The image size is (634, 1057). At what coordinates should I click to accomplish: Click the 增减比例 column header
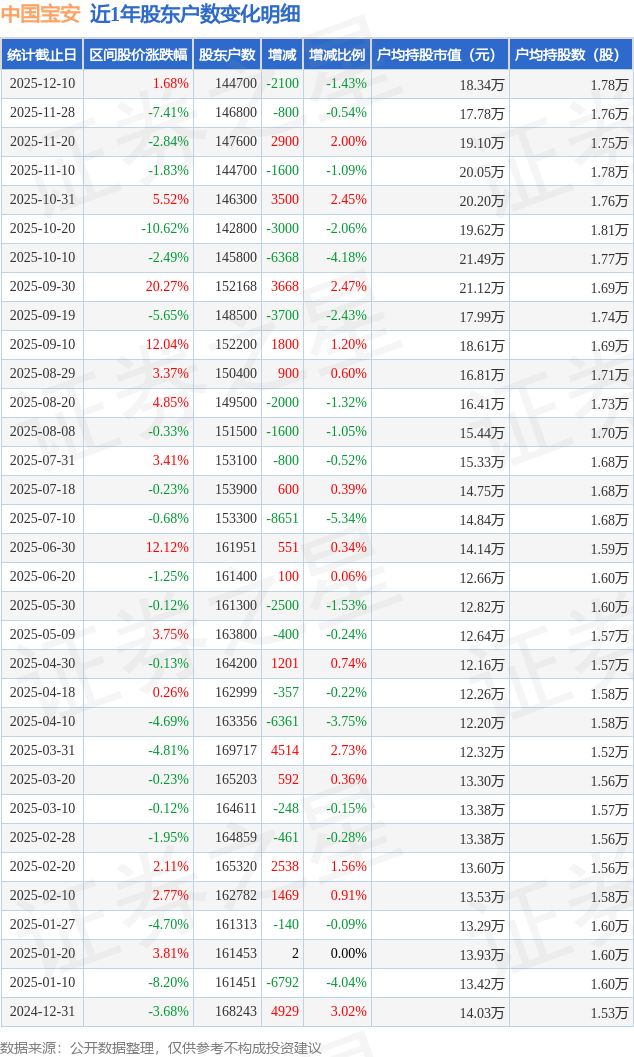coord(337,55)
